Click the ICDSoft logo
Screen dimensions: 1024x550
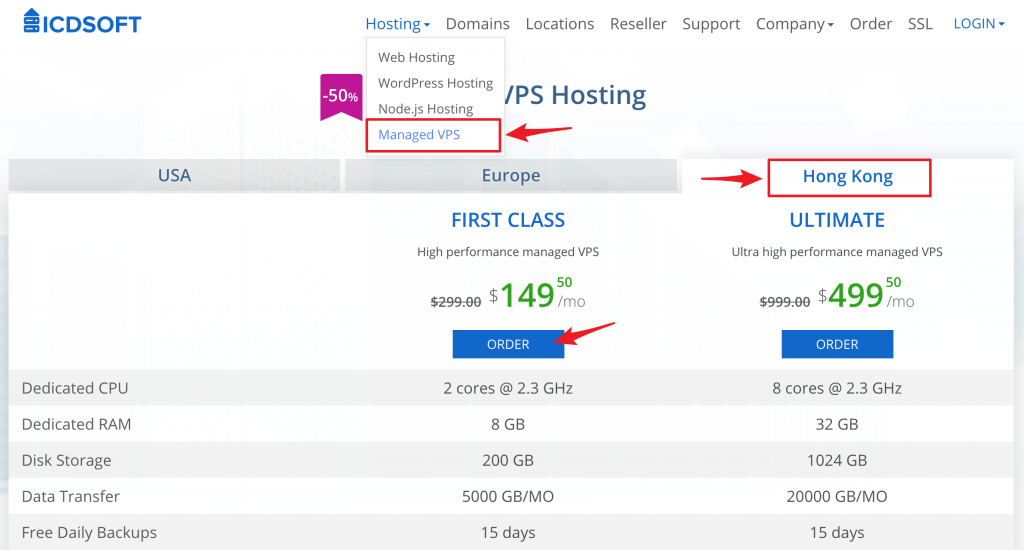click(x=82, y=23)
